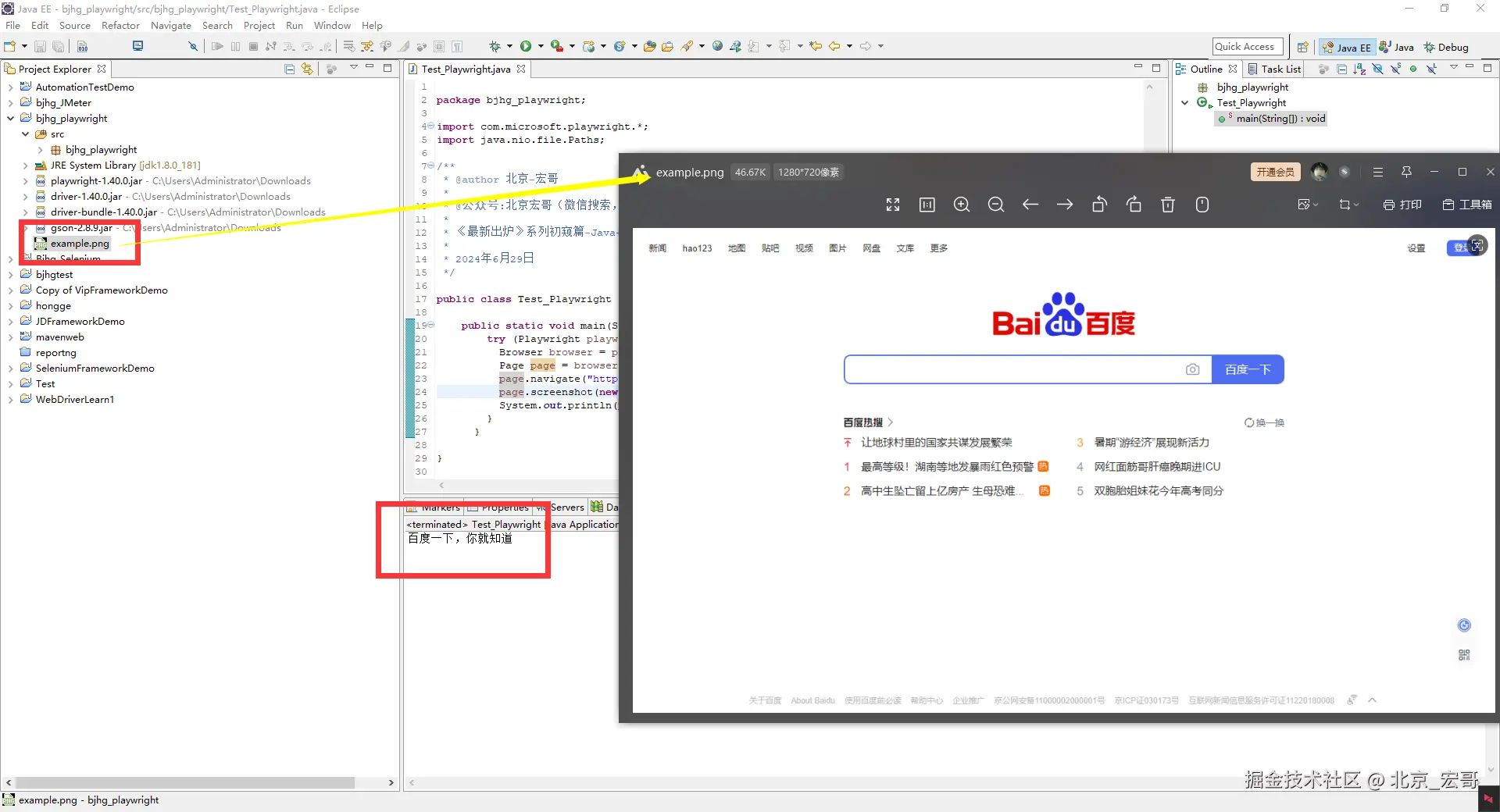Open the Window menu
The image size is (1500, 812).
pyautogui.click(x=332, y=25)
